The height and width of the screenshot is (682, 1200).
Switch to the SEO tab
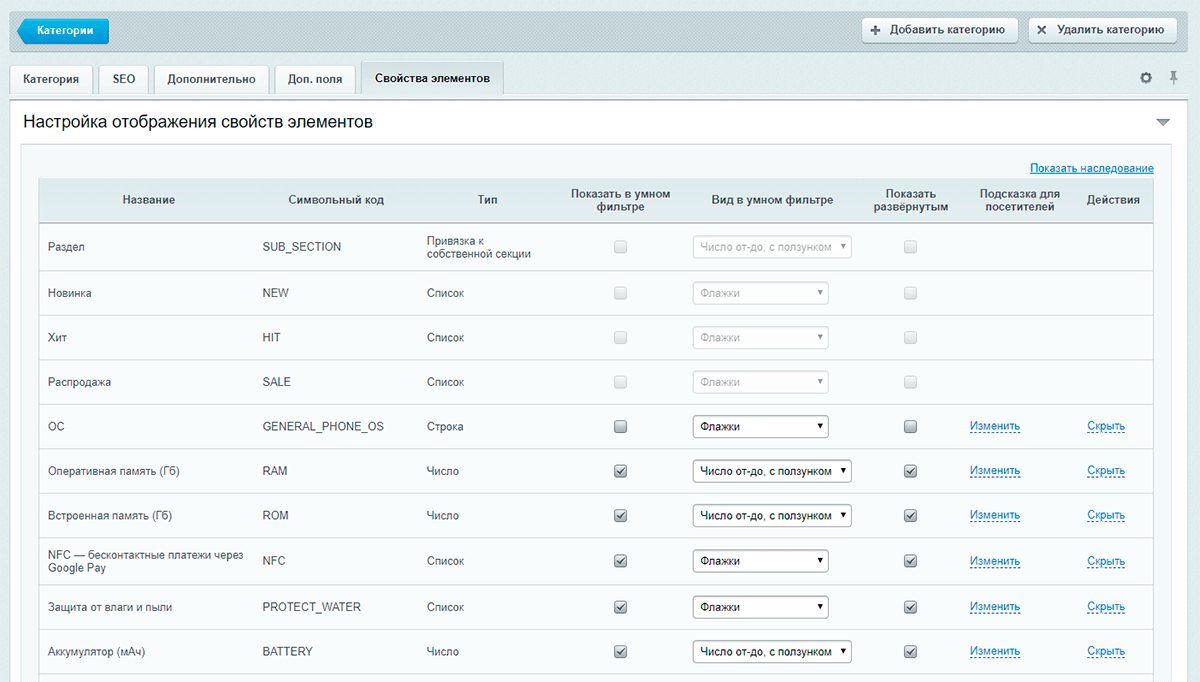click(x=124, y=79)
